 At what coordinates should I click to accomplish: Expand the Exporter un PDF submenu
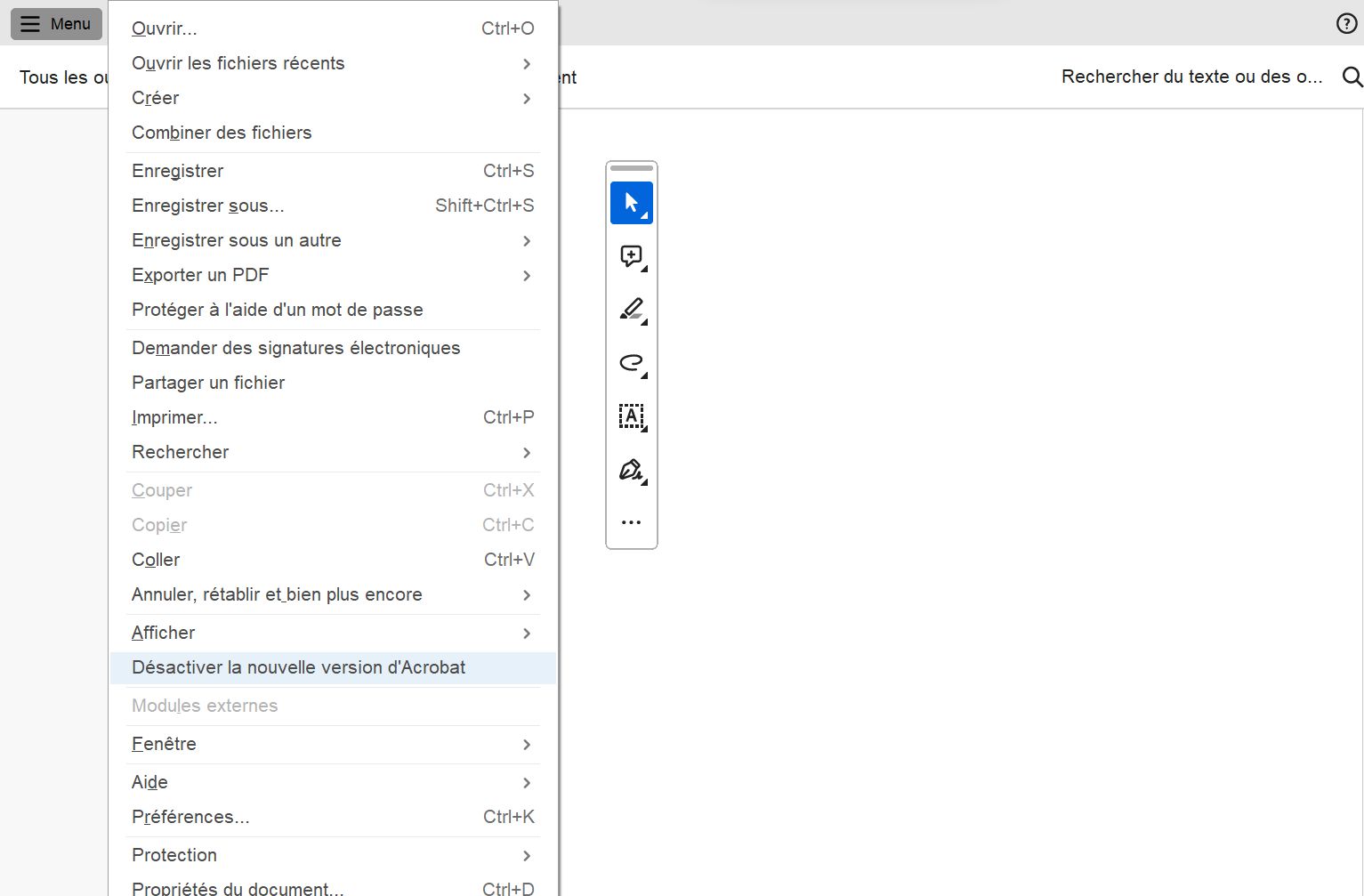coord(200,275)
